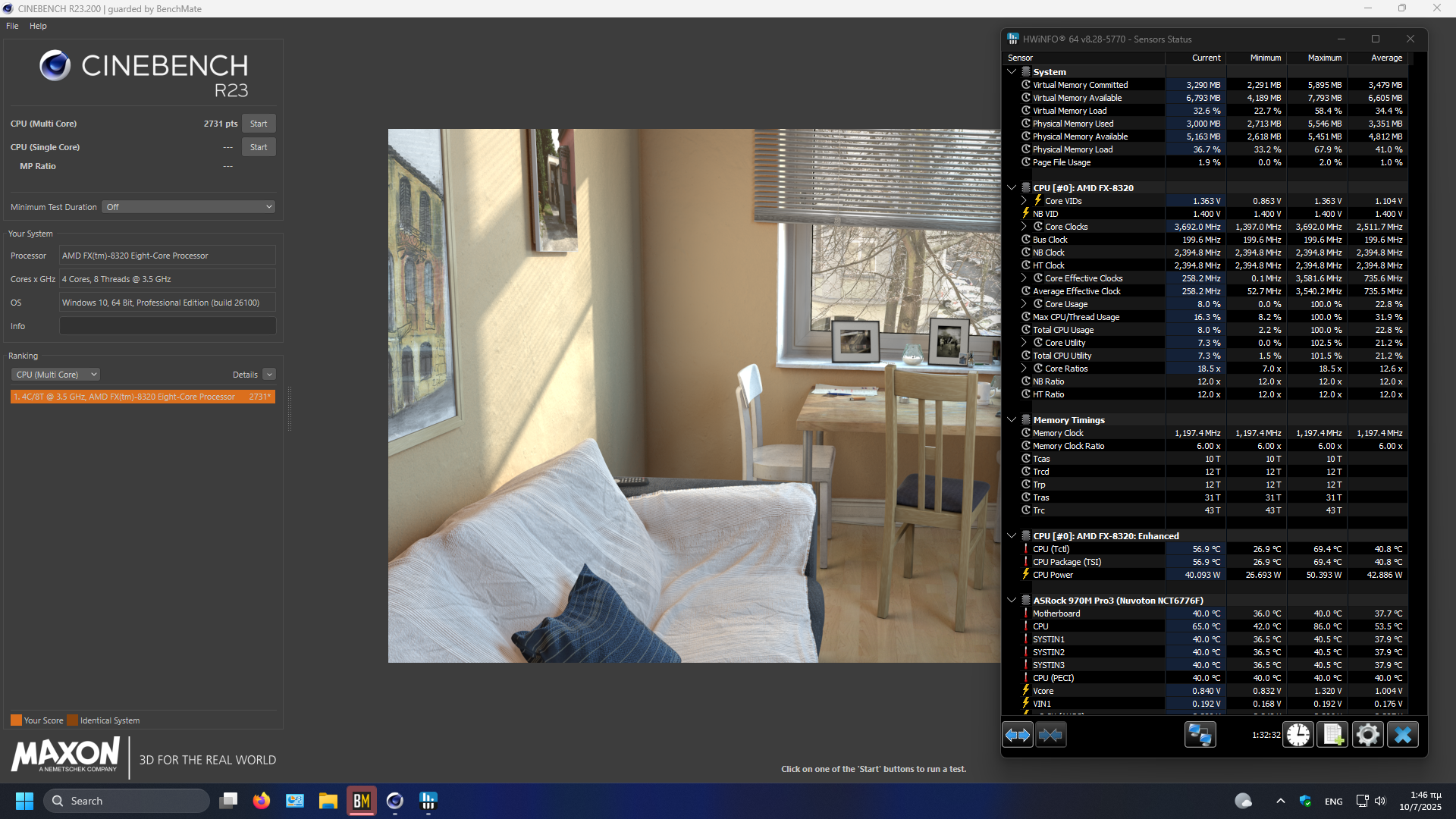Open the BenchMate icon in the taskbar
1456x819 pixels.
tap(362, 801)
